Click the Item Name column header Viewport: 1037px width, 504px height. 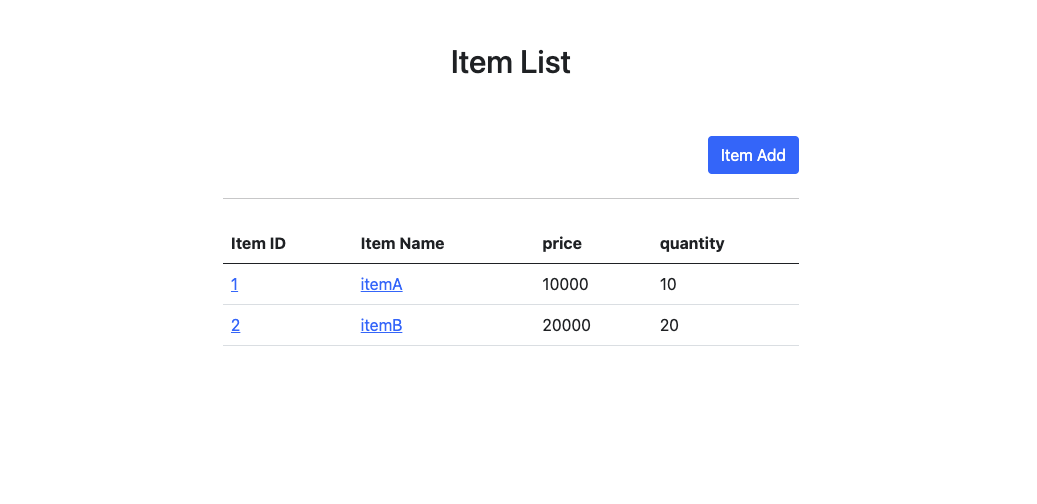(x=402, y=243)
